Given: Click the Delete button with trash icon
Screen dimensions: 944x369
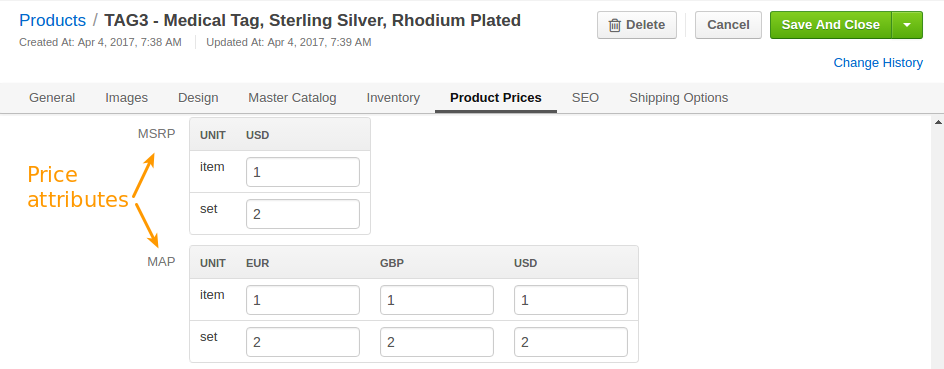Looking at the screenshot, I should pos(636,25).
